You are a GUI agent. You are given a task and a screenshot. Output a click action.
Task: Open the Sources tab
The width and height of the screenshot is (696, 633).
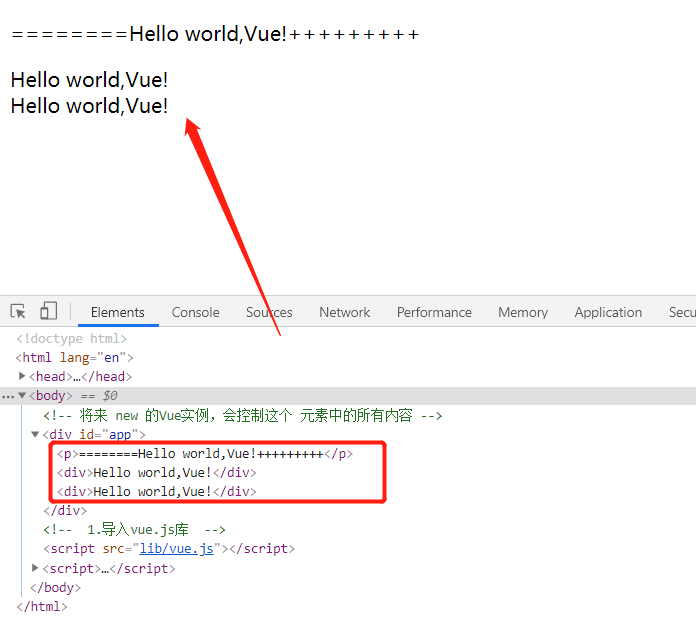(x=269, y=312)
